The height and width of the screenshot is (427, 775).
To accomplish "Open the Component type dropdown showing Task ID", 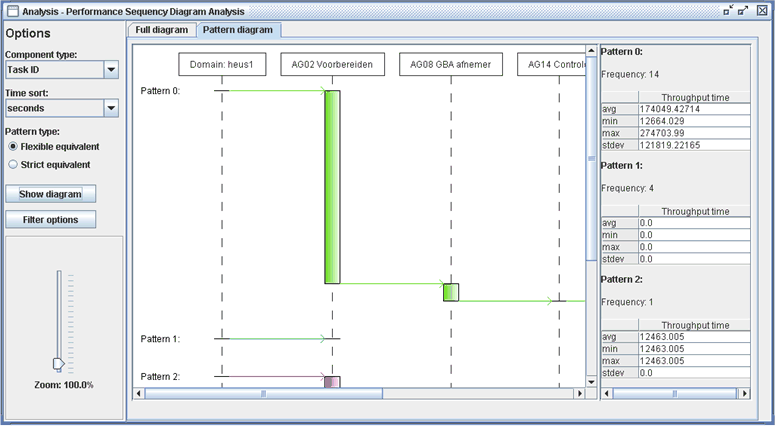I will click(111, 70).
